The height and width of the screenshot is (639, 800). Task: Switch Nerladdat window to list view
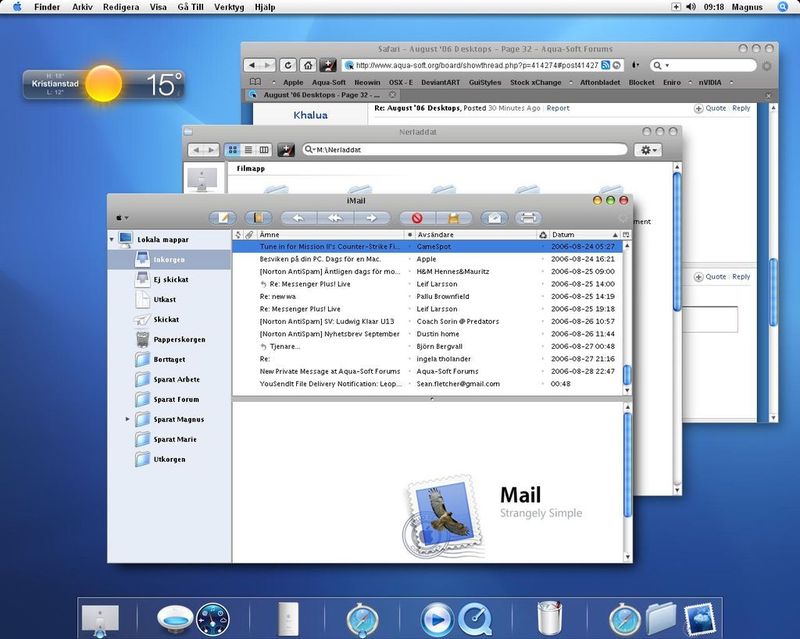(248, 150)
